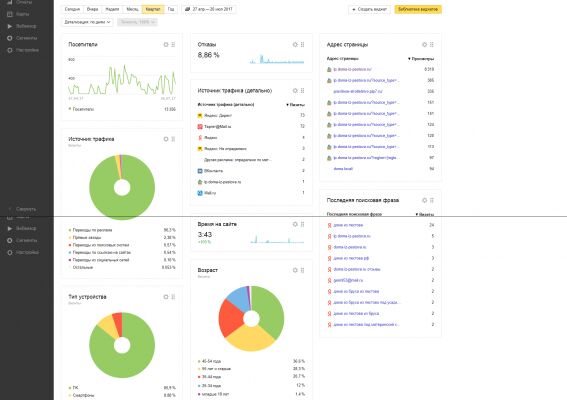Sort by Визиты in Источник трафика (детально)
Image resolution: width=567 pixels, height=400 pixels.
[295, 105]
